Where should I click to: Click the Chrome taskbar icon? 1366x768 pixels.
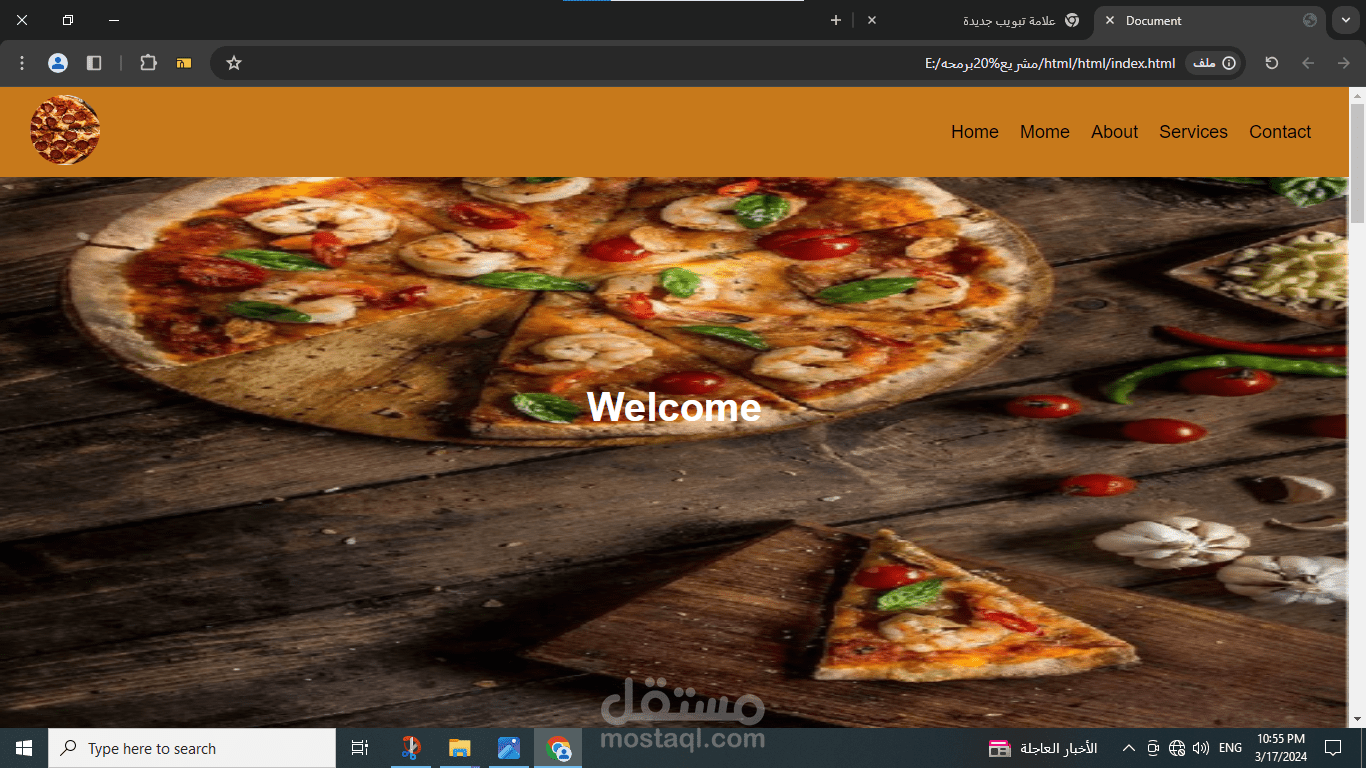pos(558,748)
